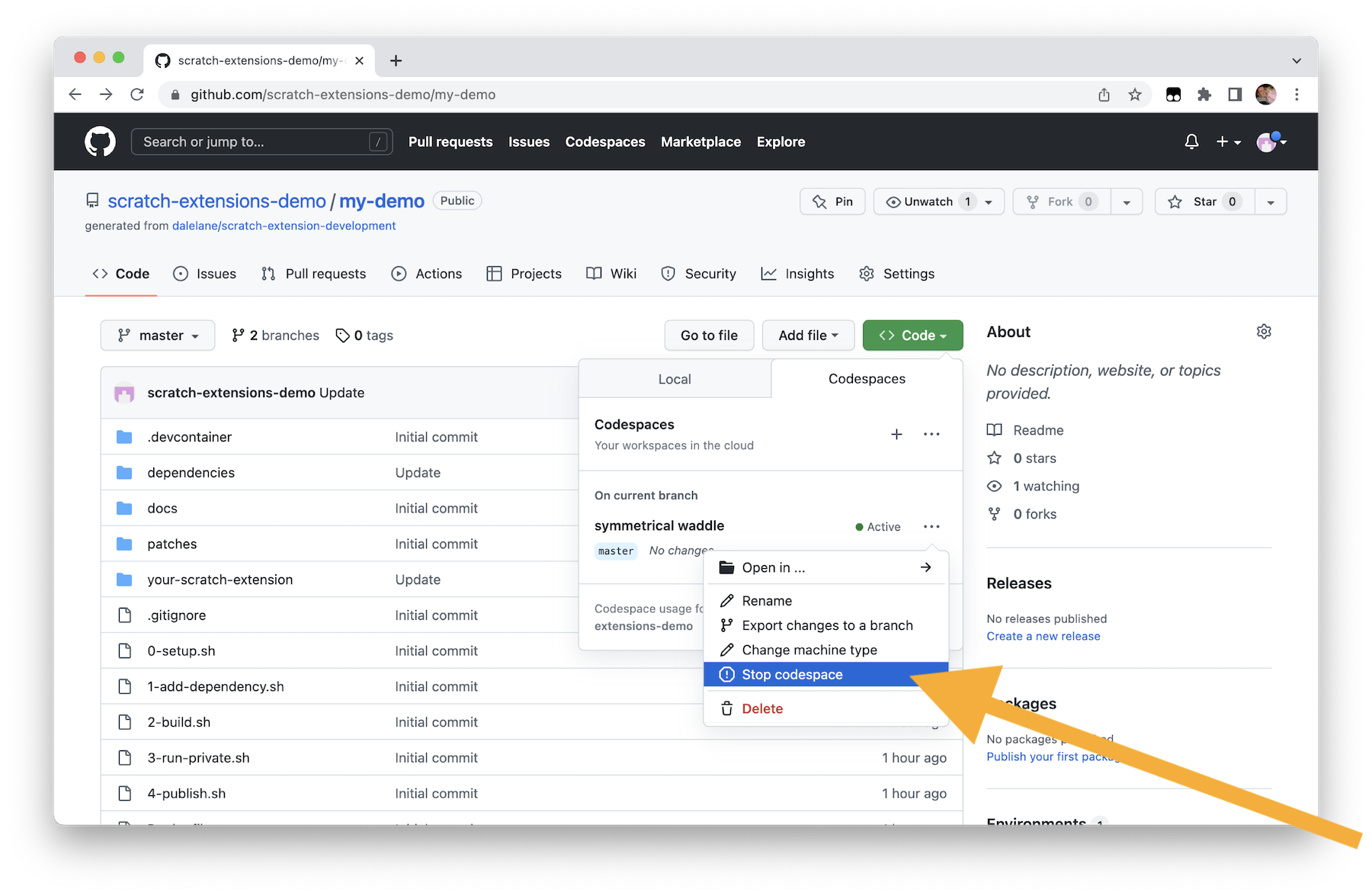Open browser extensions puzzle icon

[1204, 95]
